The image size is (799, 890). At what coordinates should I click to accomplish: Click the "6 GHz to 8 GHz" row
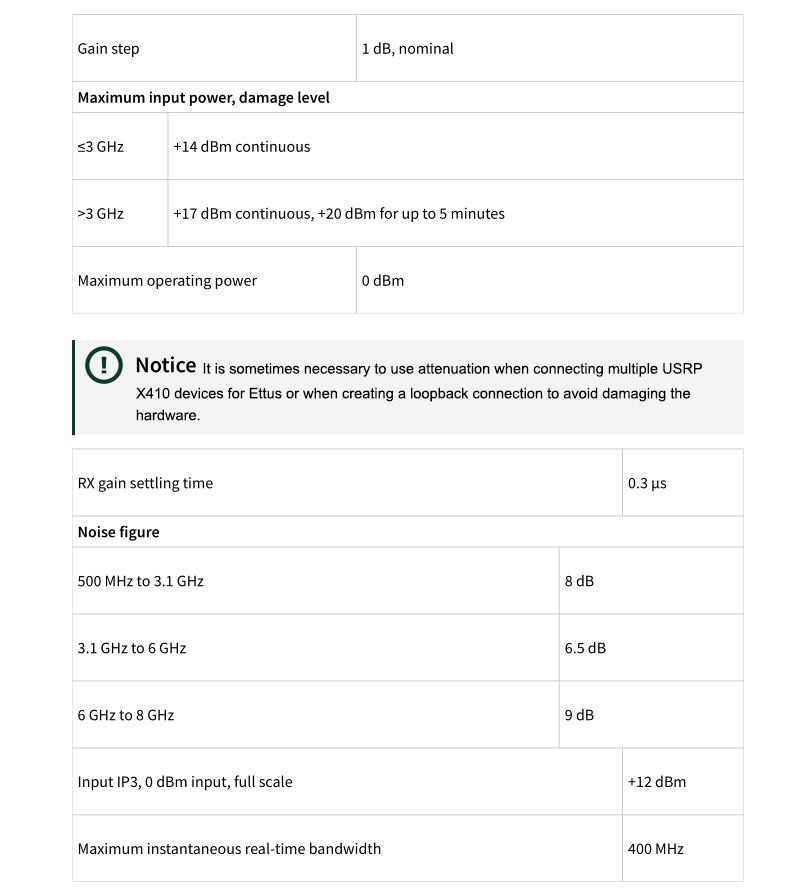pos(126,716)
